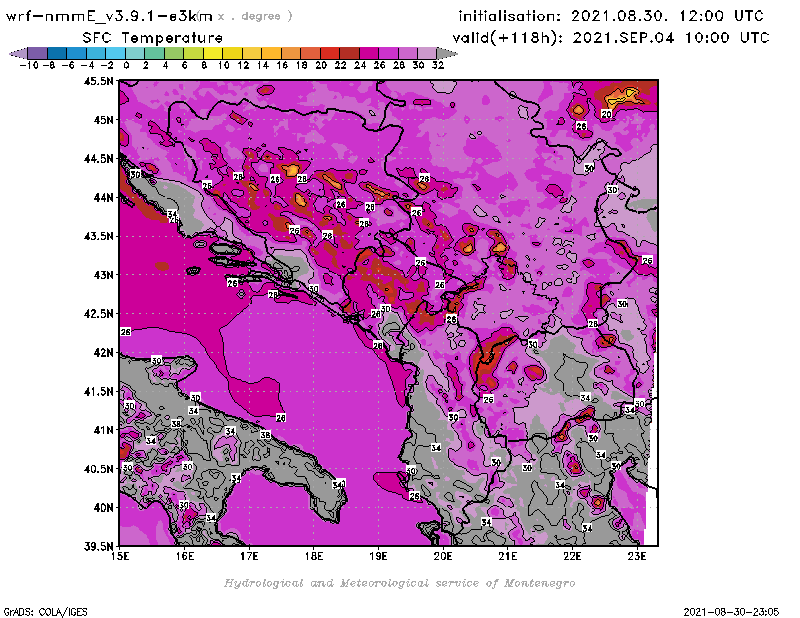Click the '23E' longitude axis label

point(637,556)
